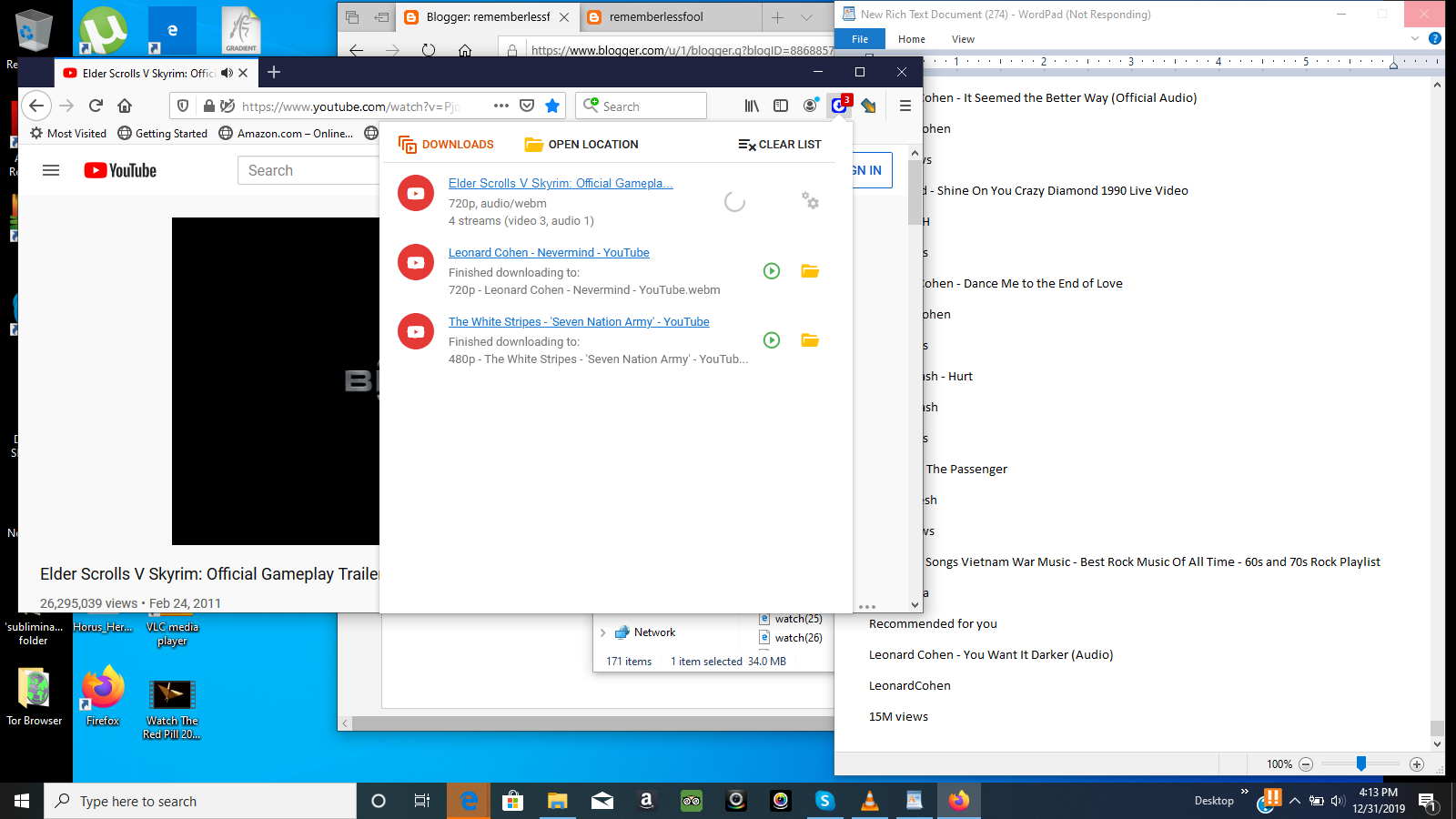The width and height of the screenshot is (1456, 819).
Task: Select watch(25) file in File Explorer
Action: [x=791, y=619]
